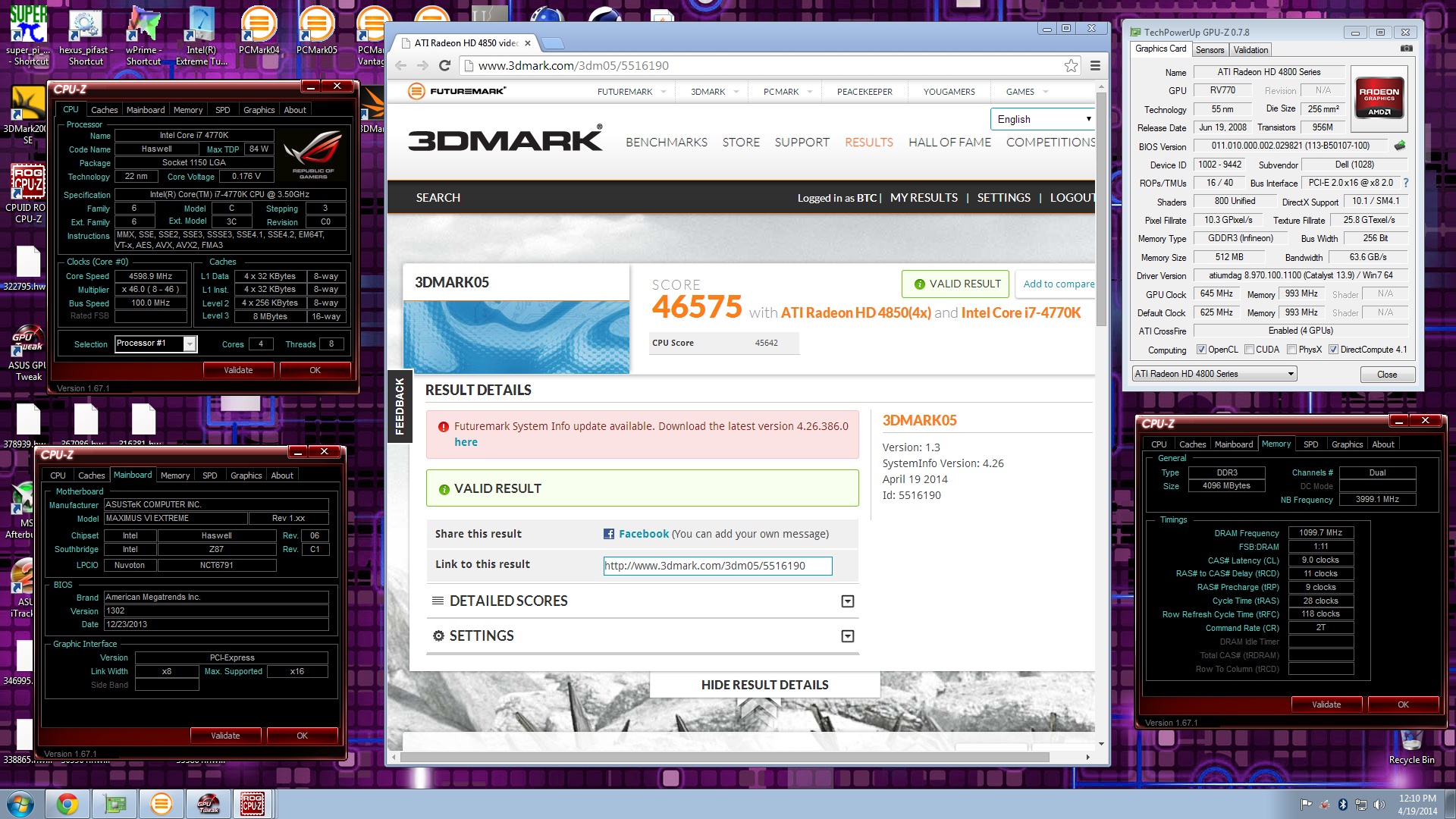Open GPU Tweak taskbar icon
This screenshot has height=819, width=1456.
(208, 804)
